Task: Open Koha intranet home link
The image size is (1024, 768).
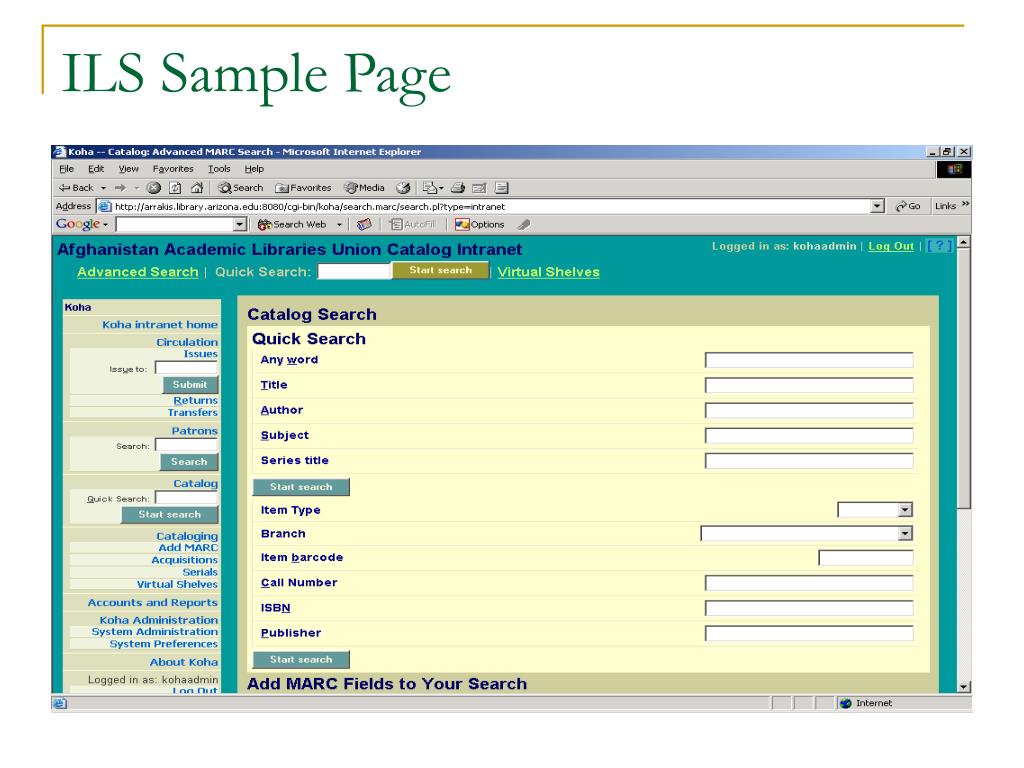Action: 160,325
